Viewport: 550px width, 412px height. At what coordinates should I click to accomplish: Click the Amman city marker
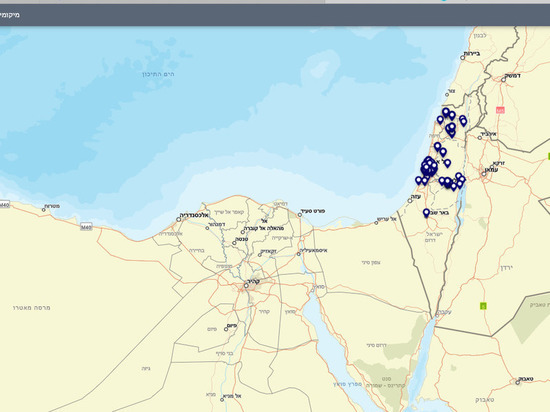coord(484,174)
